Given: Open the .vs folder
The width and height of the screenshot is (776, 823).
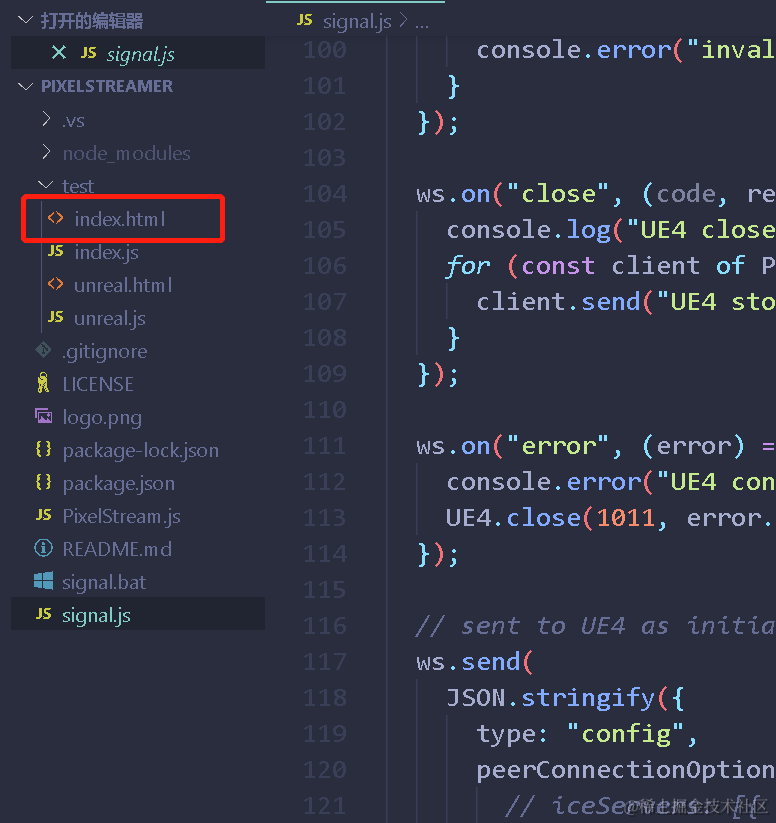Looking at the screenshot, I should point(74,121).
